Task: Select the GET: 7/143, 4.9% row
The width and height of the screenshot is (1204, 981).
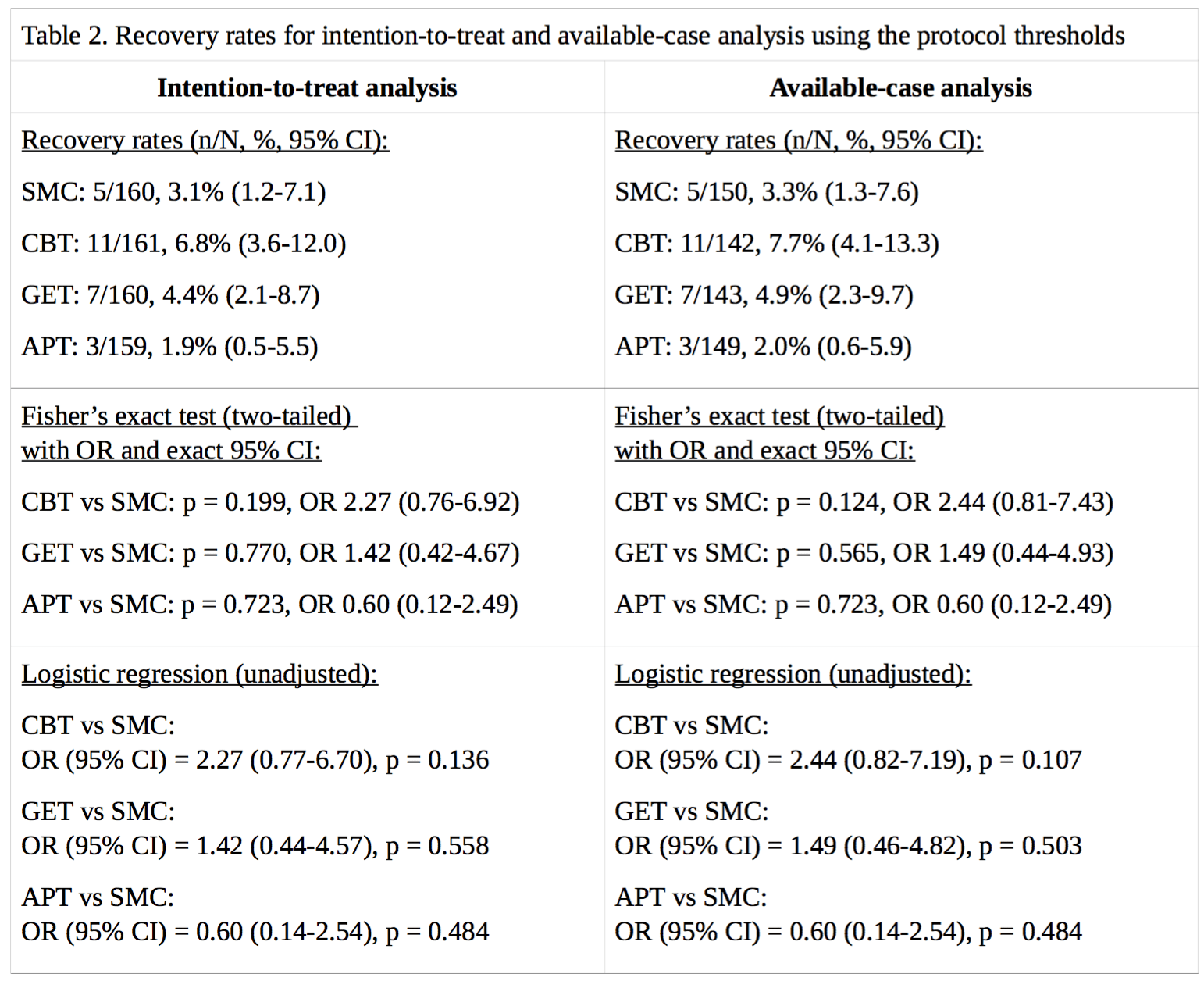Action: point(764,294)
